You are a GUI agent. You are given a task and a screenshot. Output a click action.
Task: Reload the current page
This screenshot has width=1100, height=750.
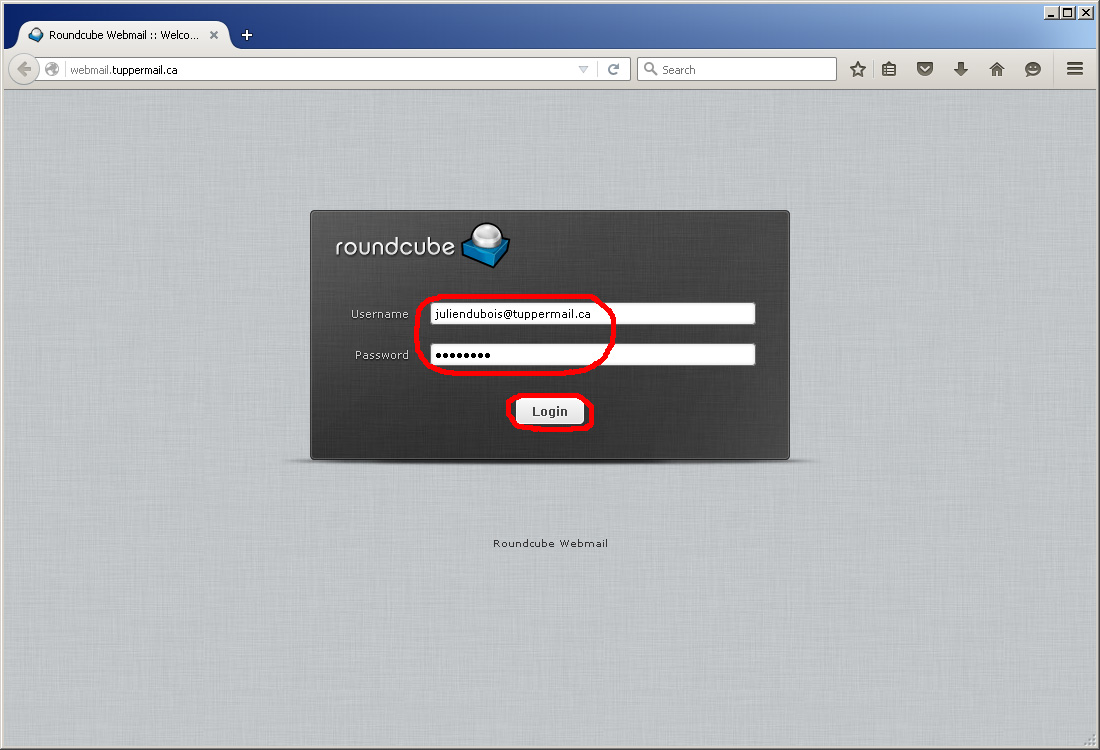pos(614,70)
